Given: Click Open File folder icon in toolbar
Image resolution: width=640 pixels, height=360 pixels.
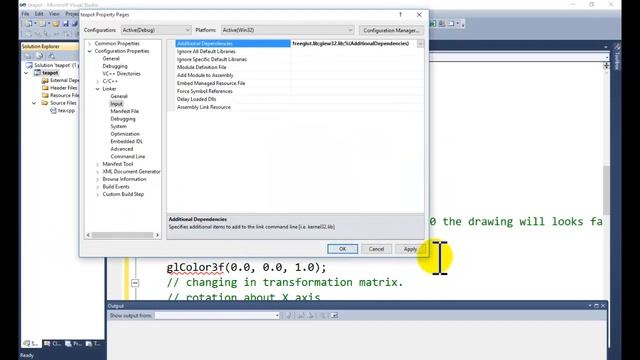Looking at the screenshot, I should point(56,24).
